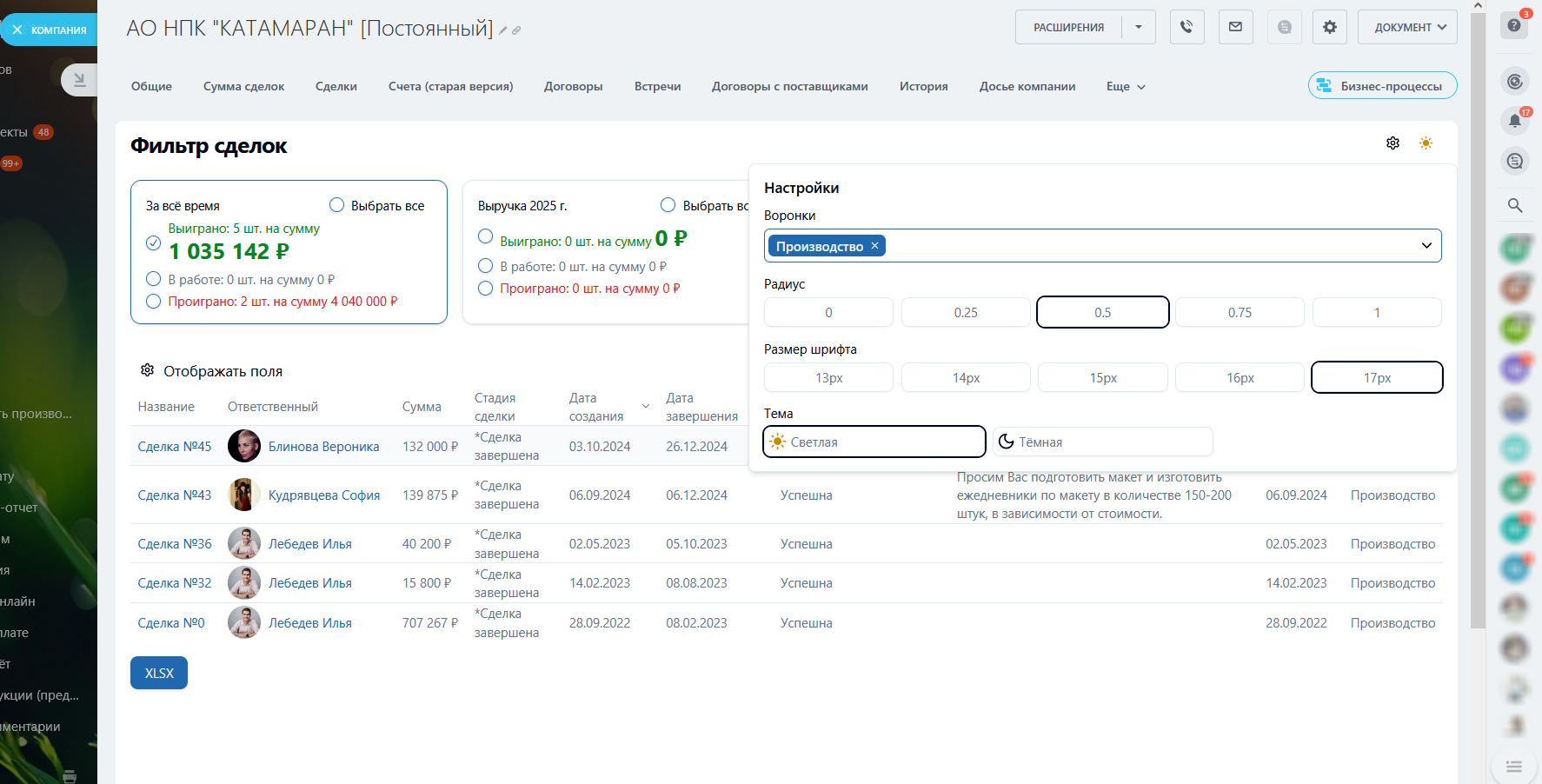Export the table with XLSX button
The image size is (1542, 784).
click(159, 673)
